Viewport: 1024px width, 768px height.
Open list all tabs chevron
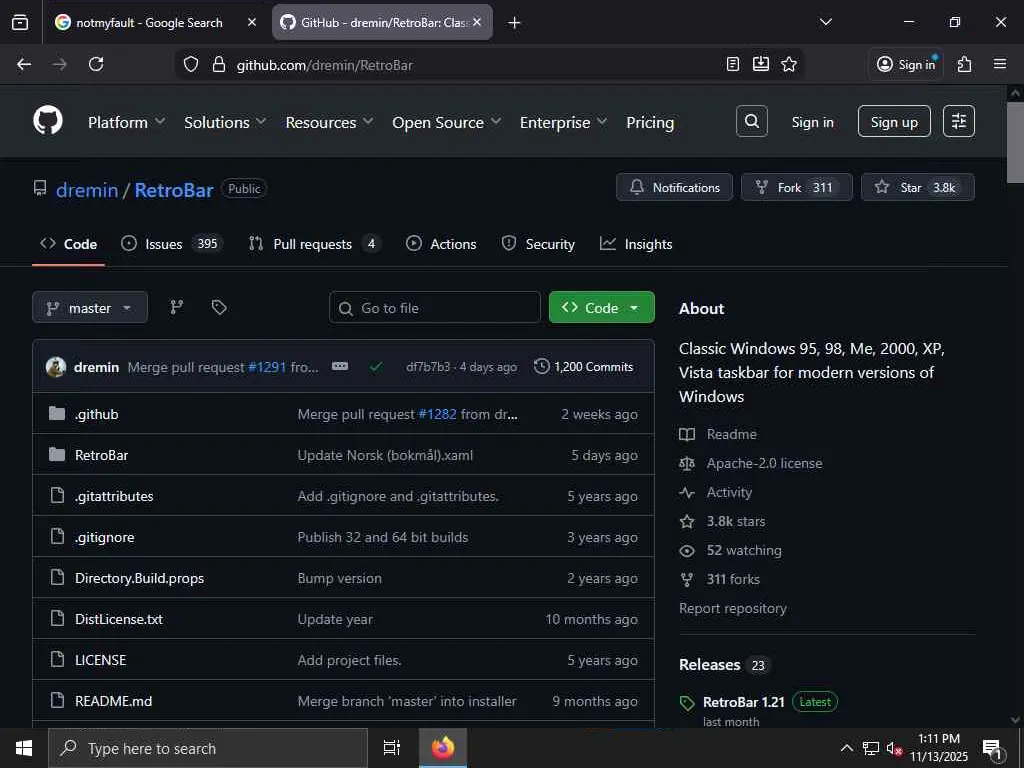click(x=826, y=22)
